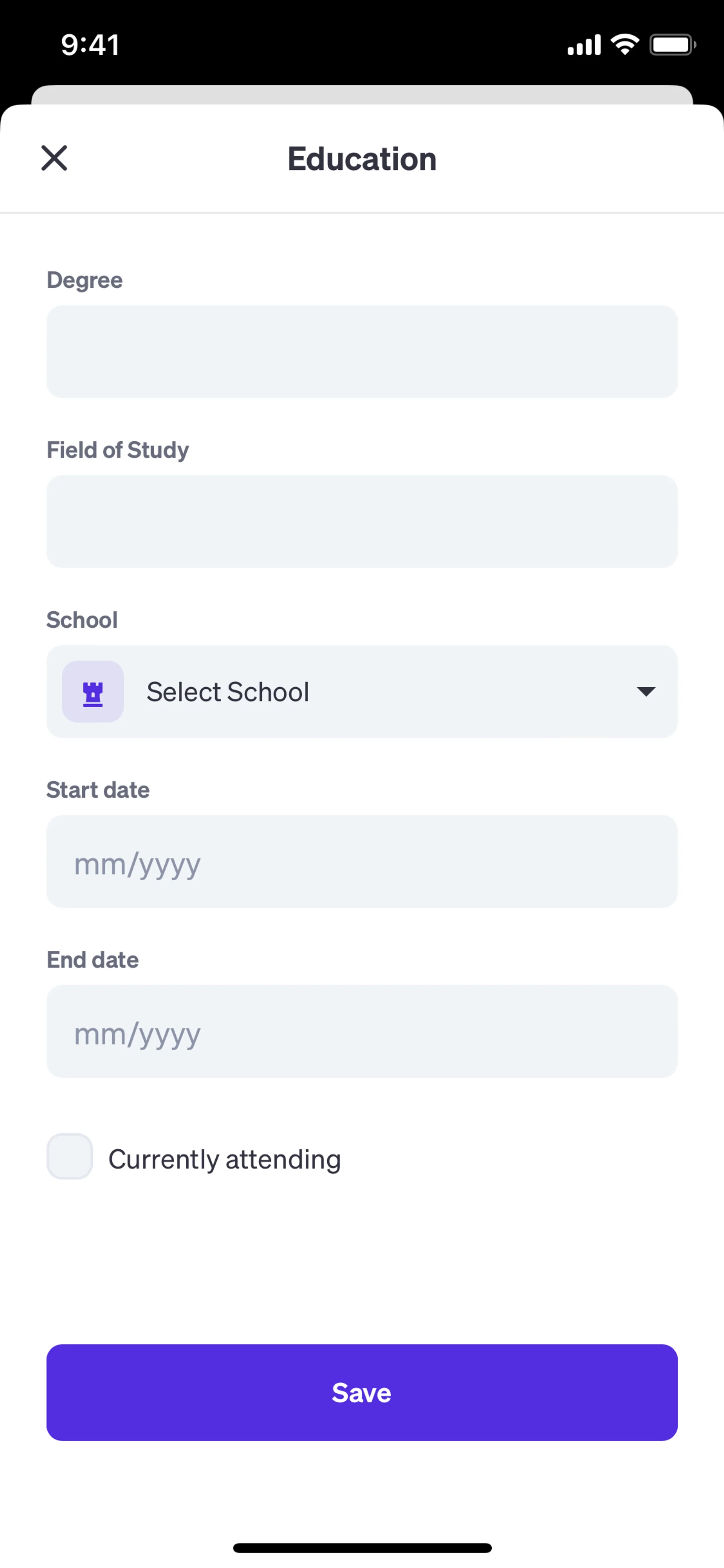Close the Education form with the X icon
This screenshot has height=1568, width=724.
(54, 158)
